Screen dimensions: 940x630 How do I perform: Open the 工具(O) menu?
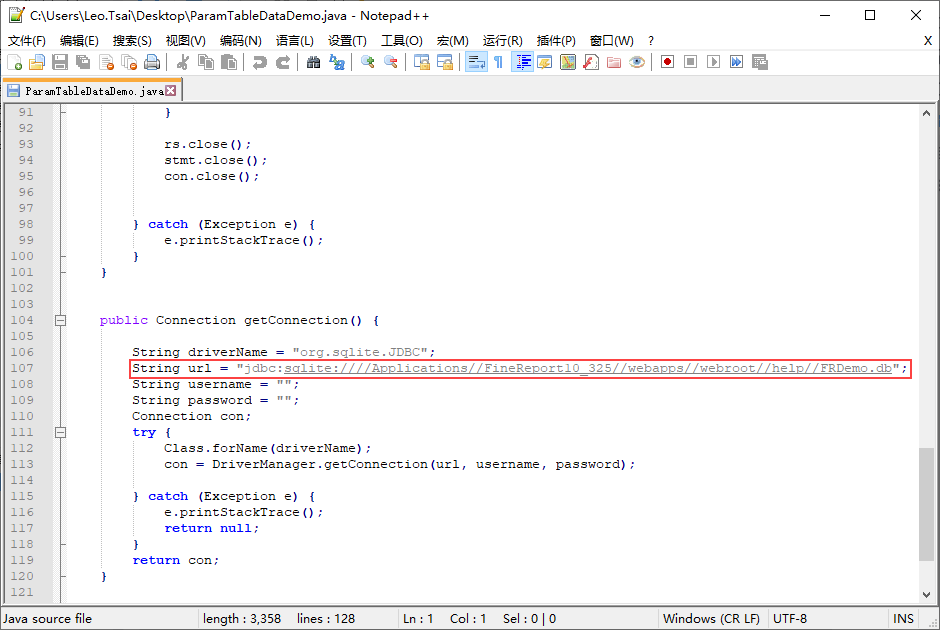coord(402,41)
